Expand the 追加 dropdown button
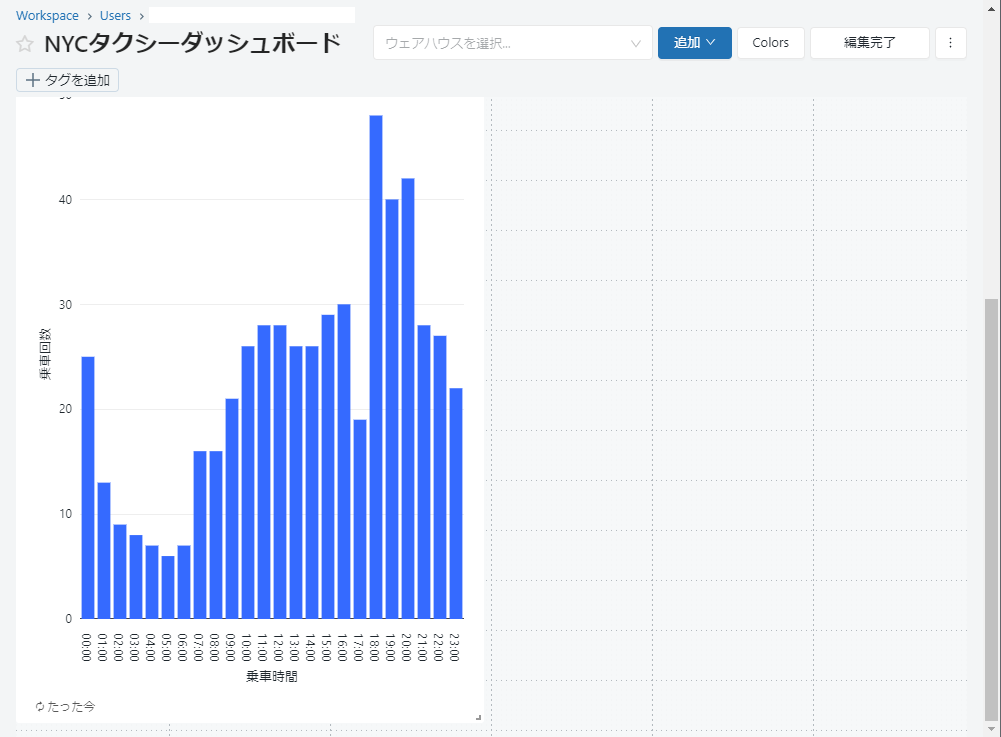The image size is (1001, 737). point(694,43)
